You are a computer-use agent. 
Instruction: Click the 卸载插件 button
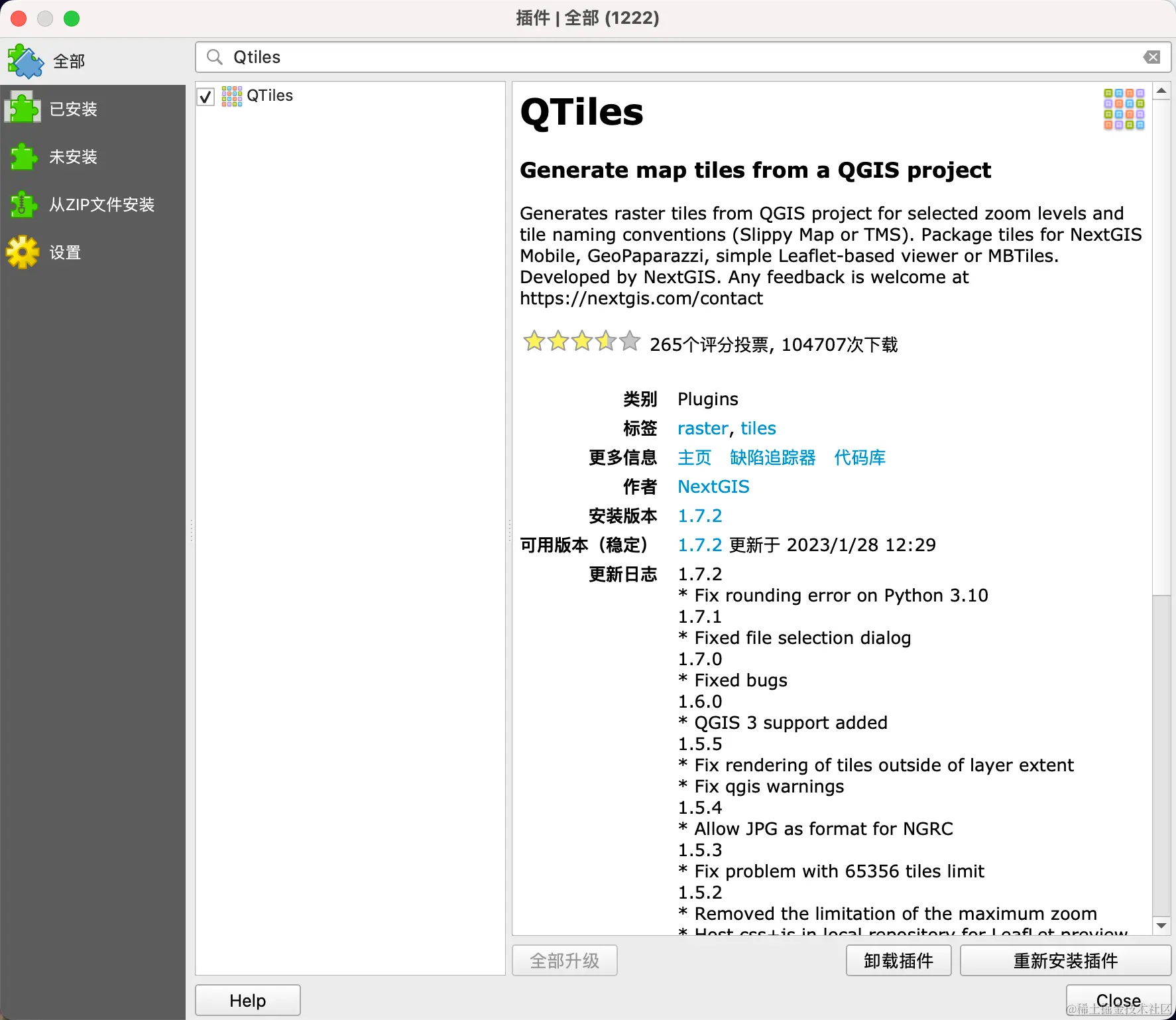[898, 960]
